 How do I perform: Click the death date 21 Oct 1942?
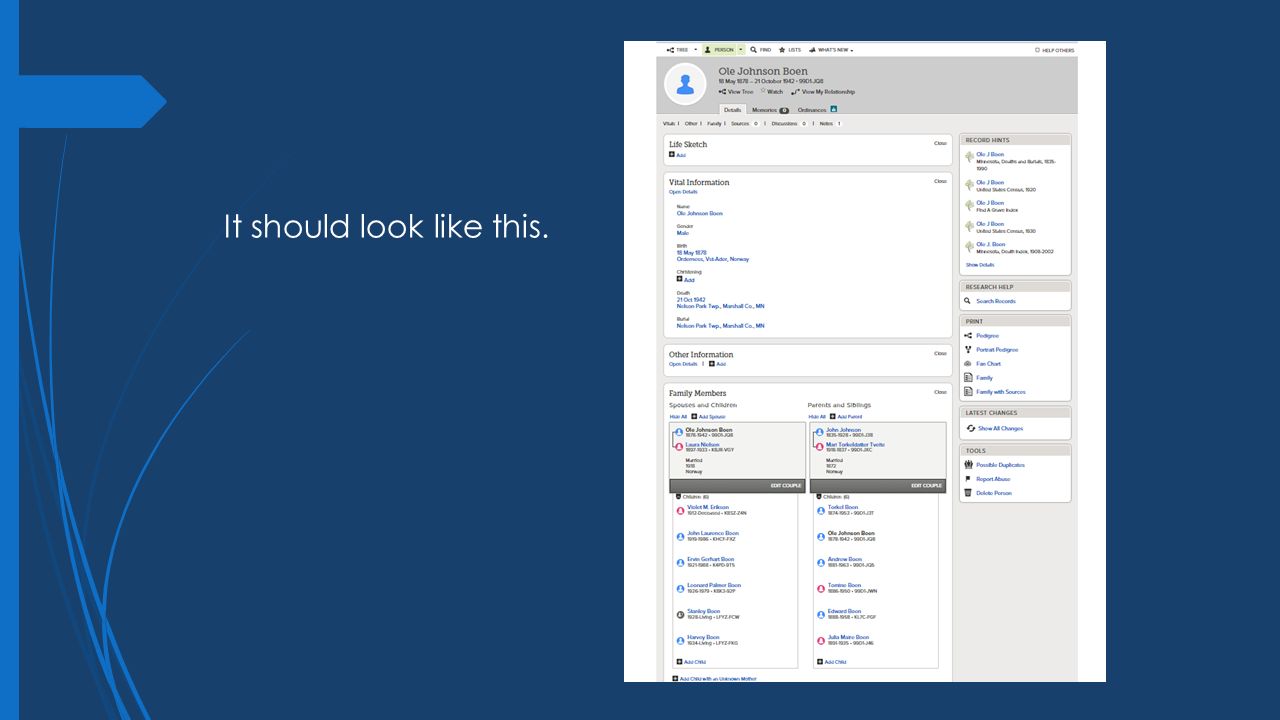point(691,299)
